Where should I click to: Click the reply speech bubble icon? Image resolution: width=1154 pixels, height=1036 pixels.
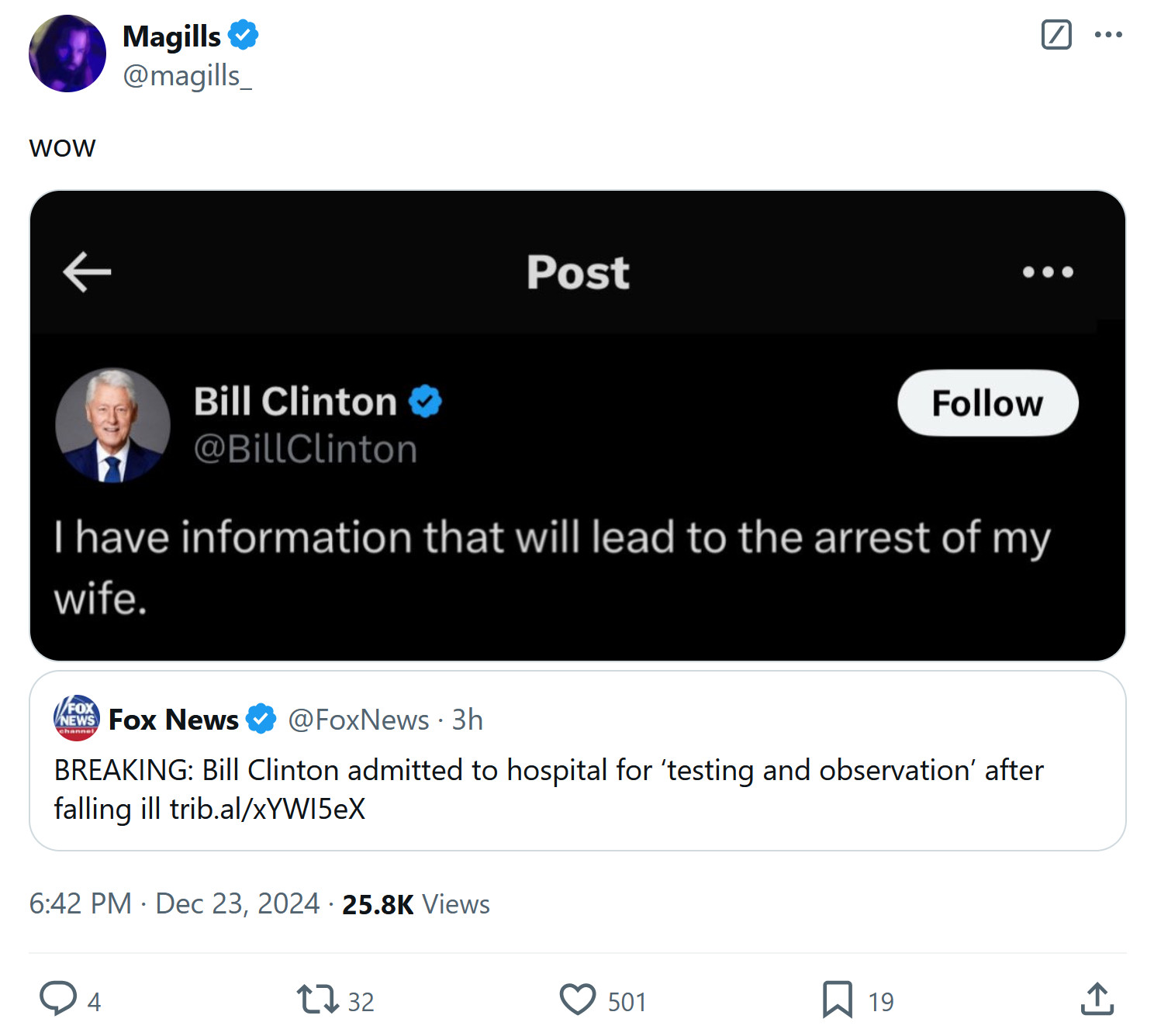click(x=58, y=999)
